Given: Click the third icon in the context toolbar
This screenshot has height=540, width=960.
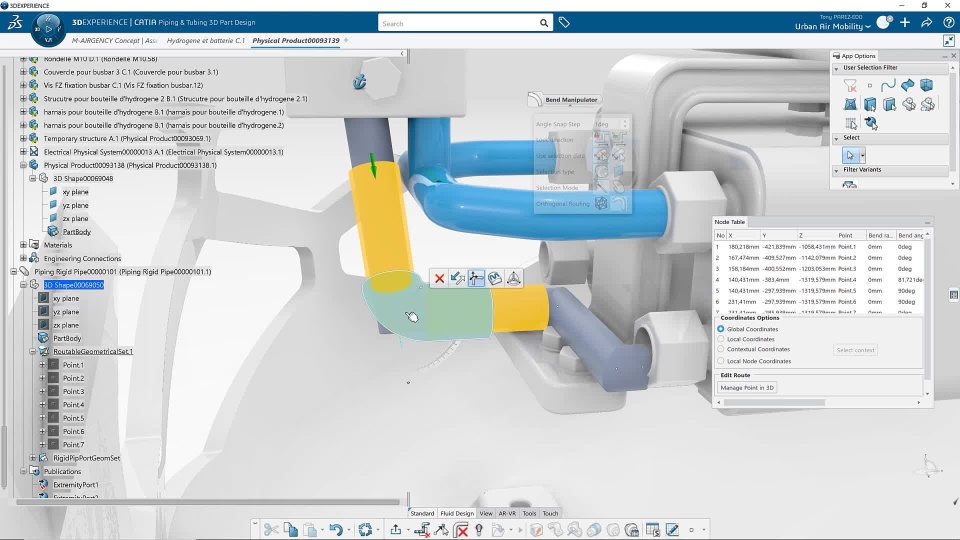Looking at the screenshot, I should click(x=476, y=279).
